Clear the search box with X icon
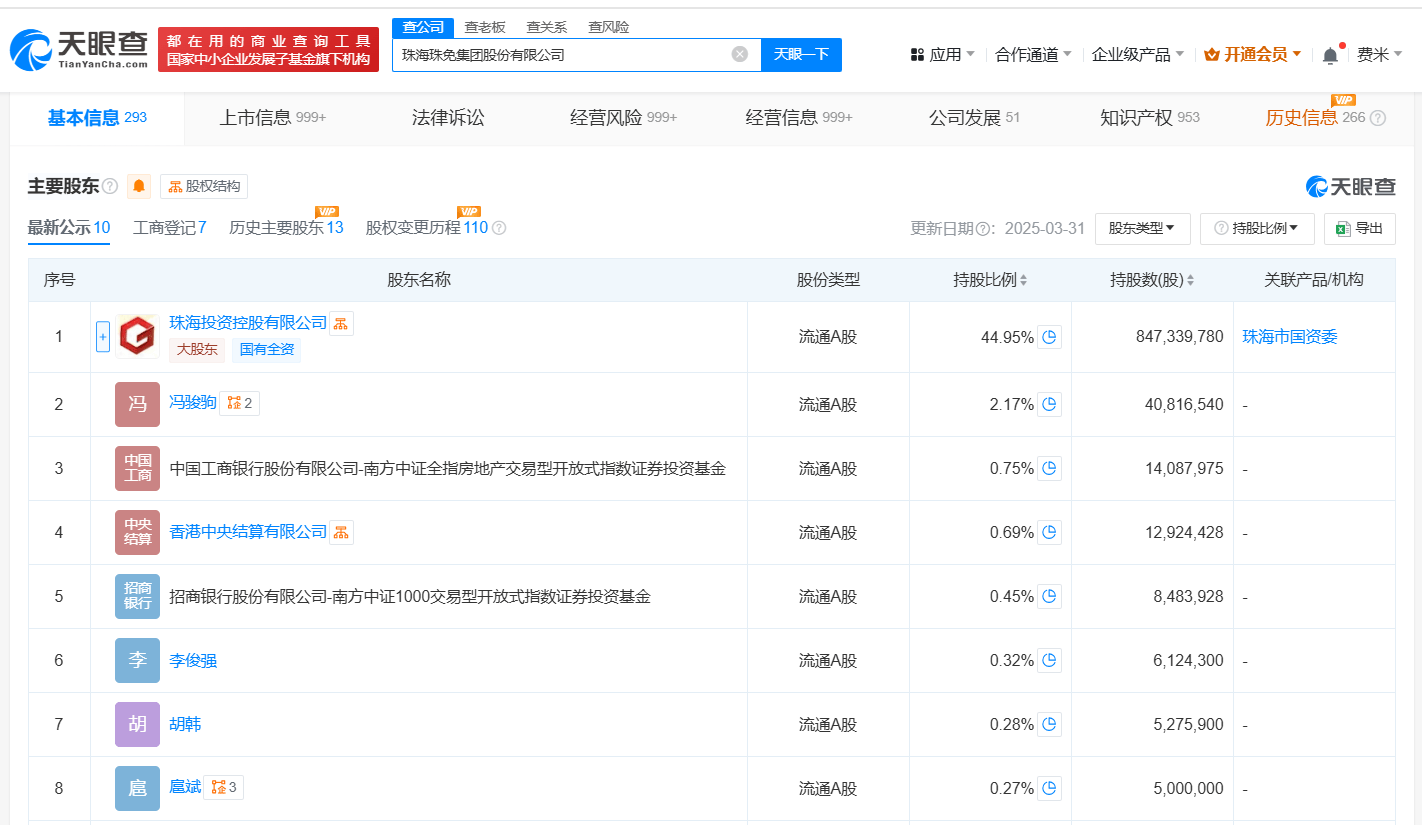The height and width of the screenshot is (825, 1422). [740, 55]
